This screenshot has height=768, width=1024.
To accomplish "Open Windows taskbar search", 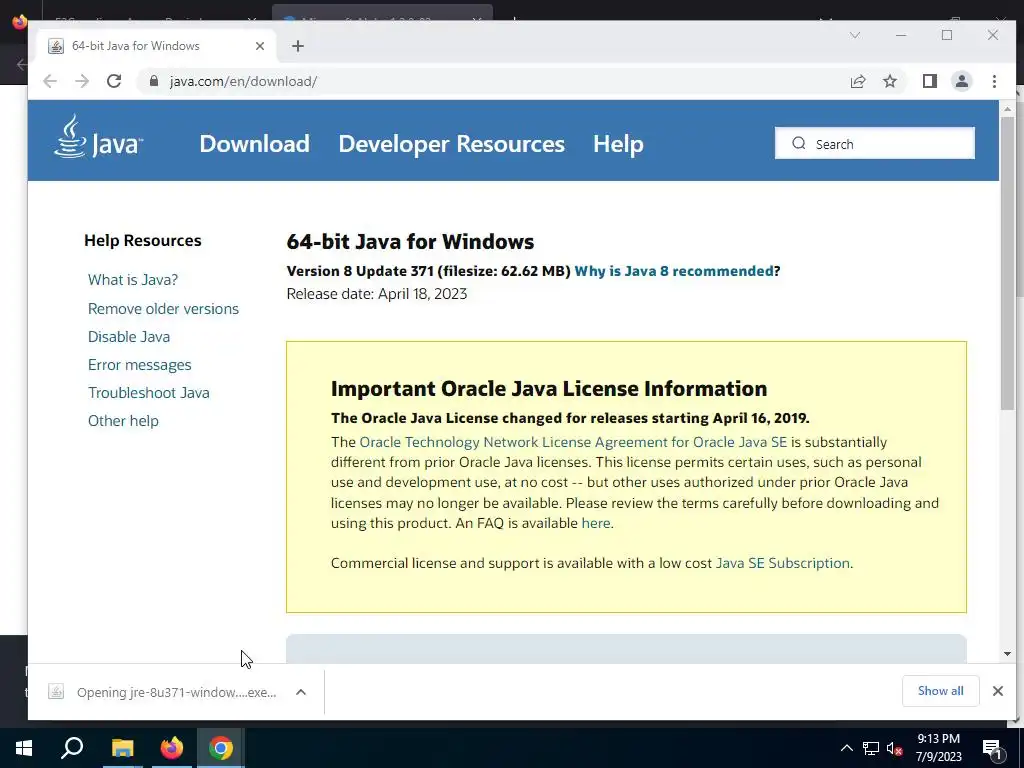I will [72, 748].
